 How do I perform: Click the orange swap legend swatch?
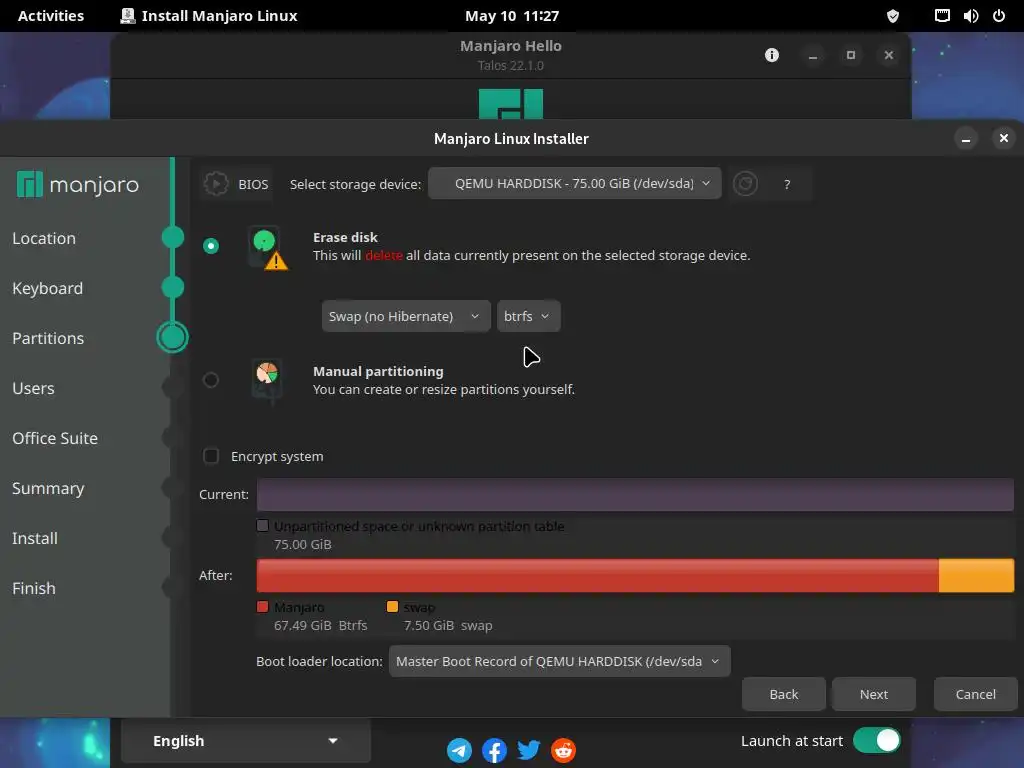[392, 607]
